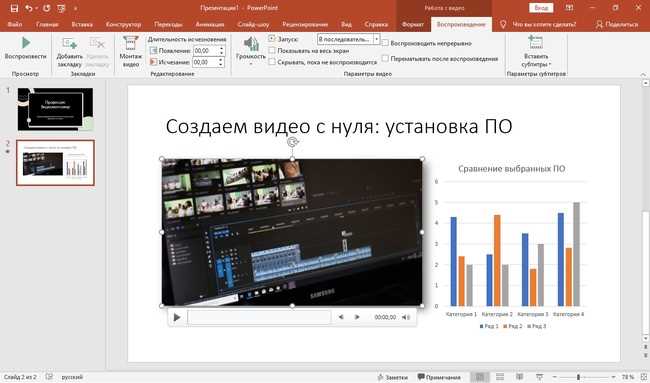Redo the last action
Screen dimensions: 650x383
(46, 8)
